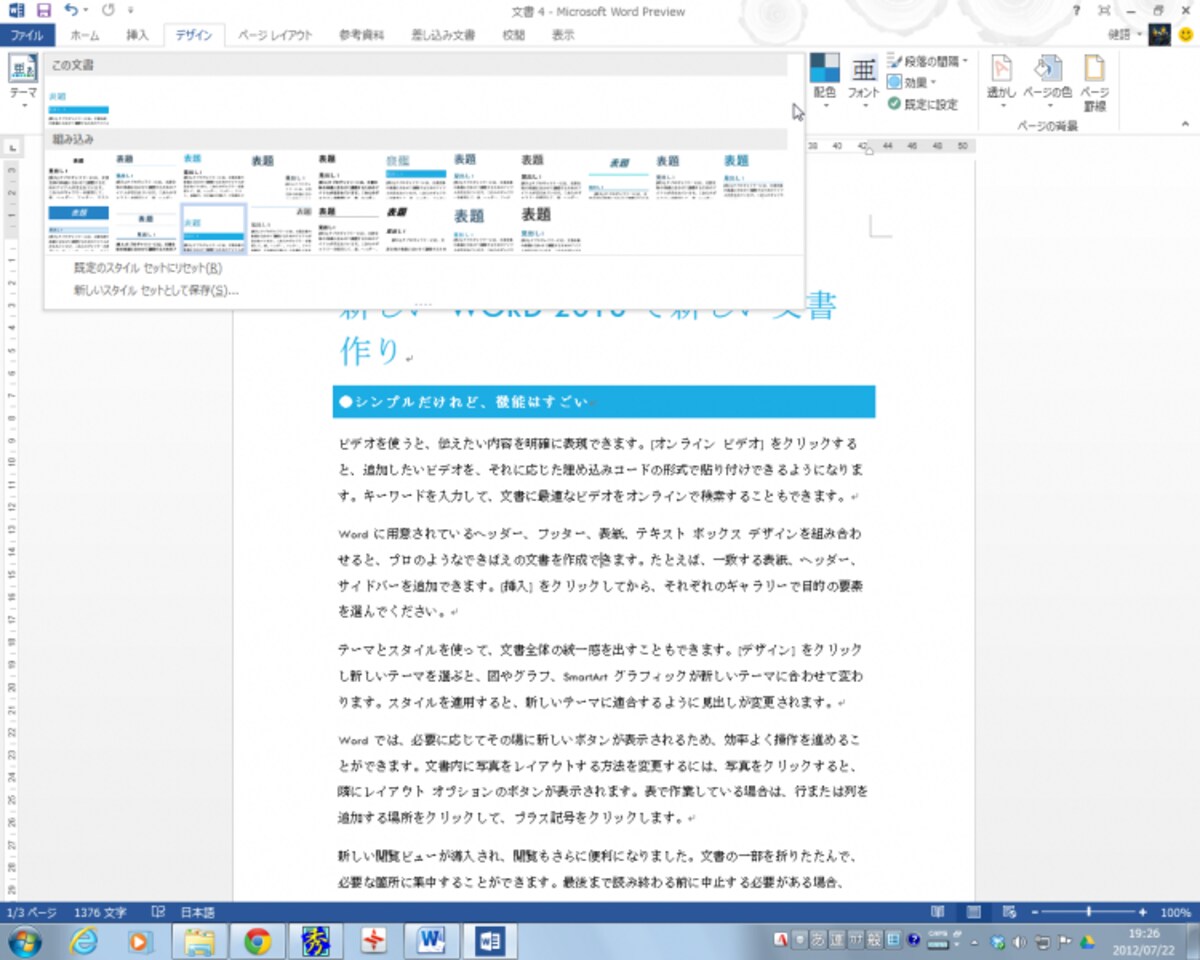1200x960 pixels.
Task: Choose 既定のスタイル セットにリセット menu entry
Action: (147, 268)
